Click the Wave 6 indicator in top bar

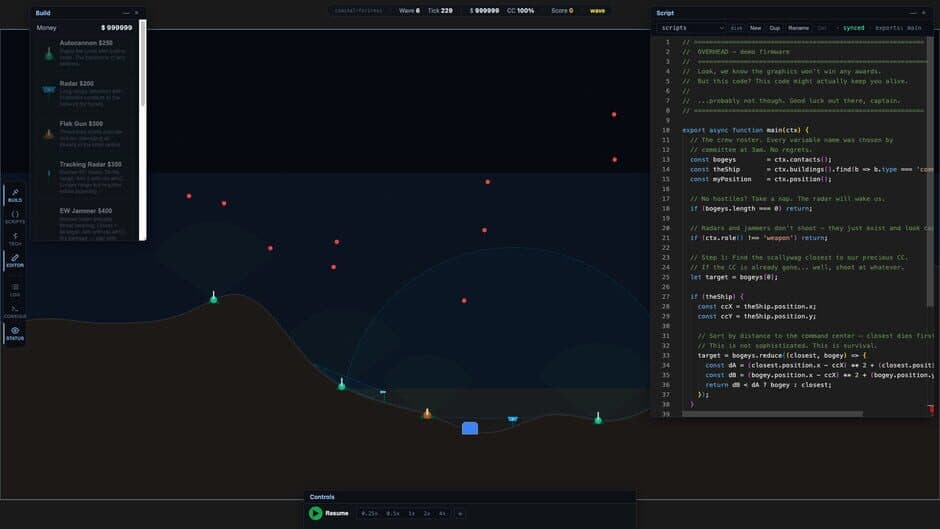pos(409,11)
